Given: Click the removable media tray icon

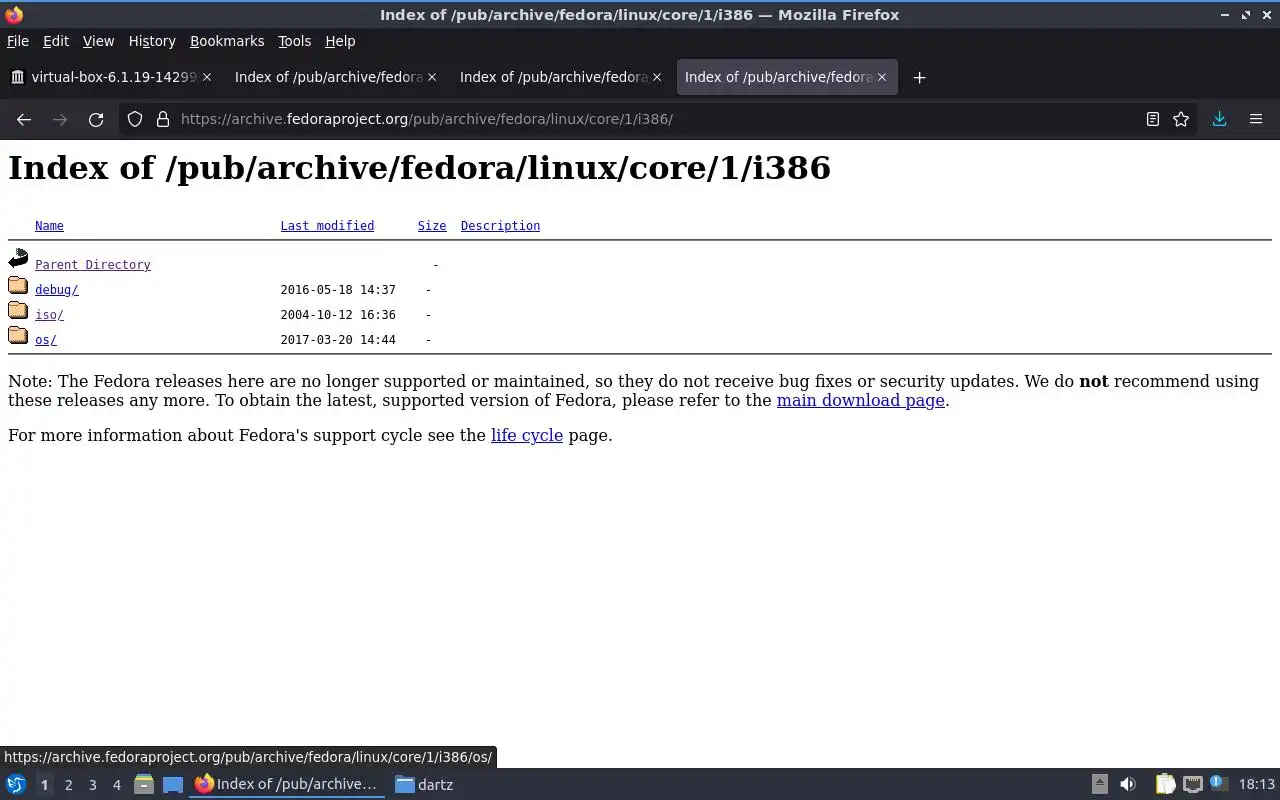Looking at the screenshot, I should [x=1099, y=784].
